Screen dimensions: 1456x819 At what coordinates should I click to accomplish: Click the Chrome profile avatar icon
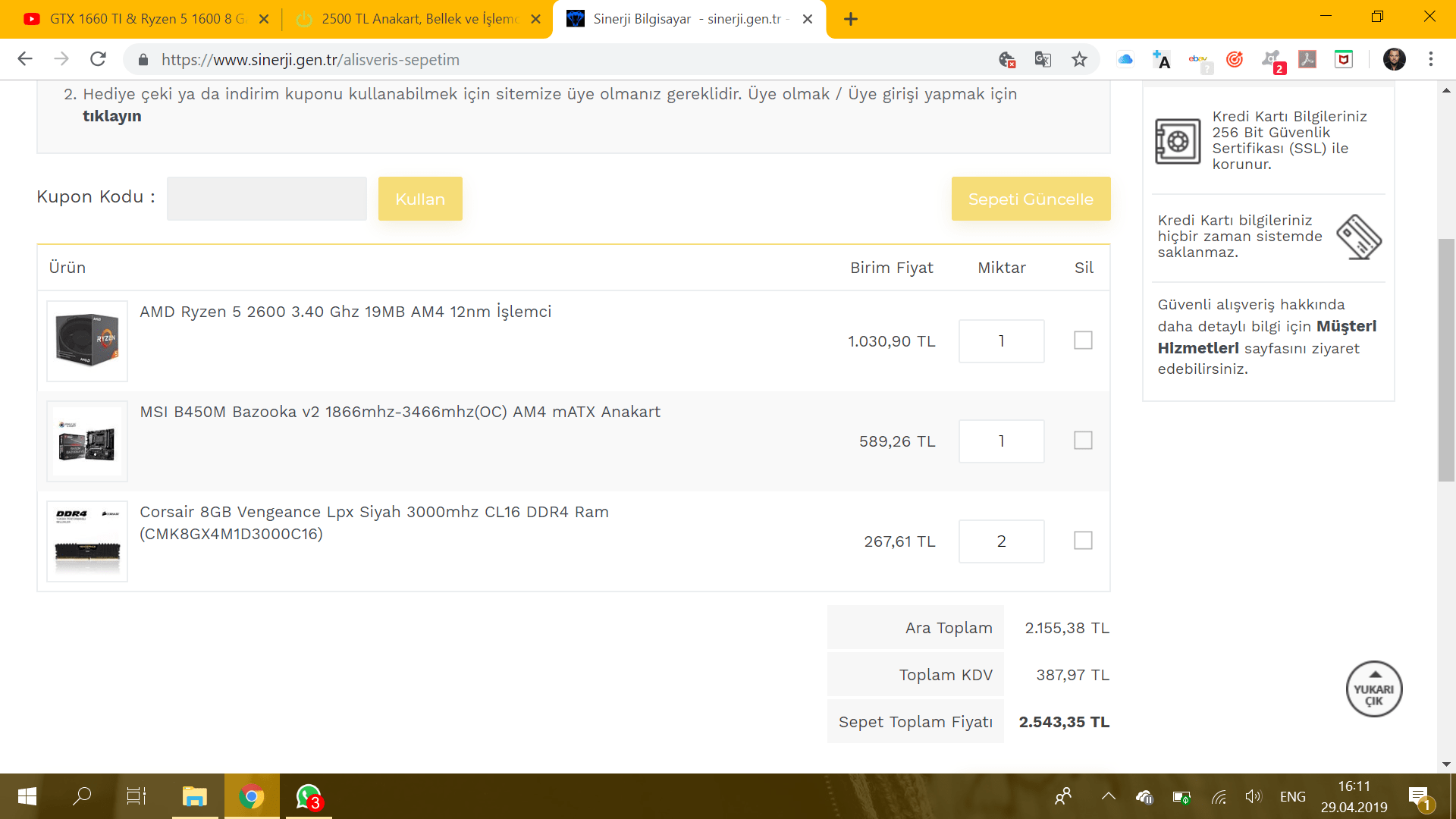pos(1394,59)
